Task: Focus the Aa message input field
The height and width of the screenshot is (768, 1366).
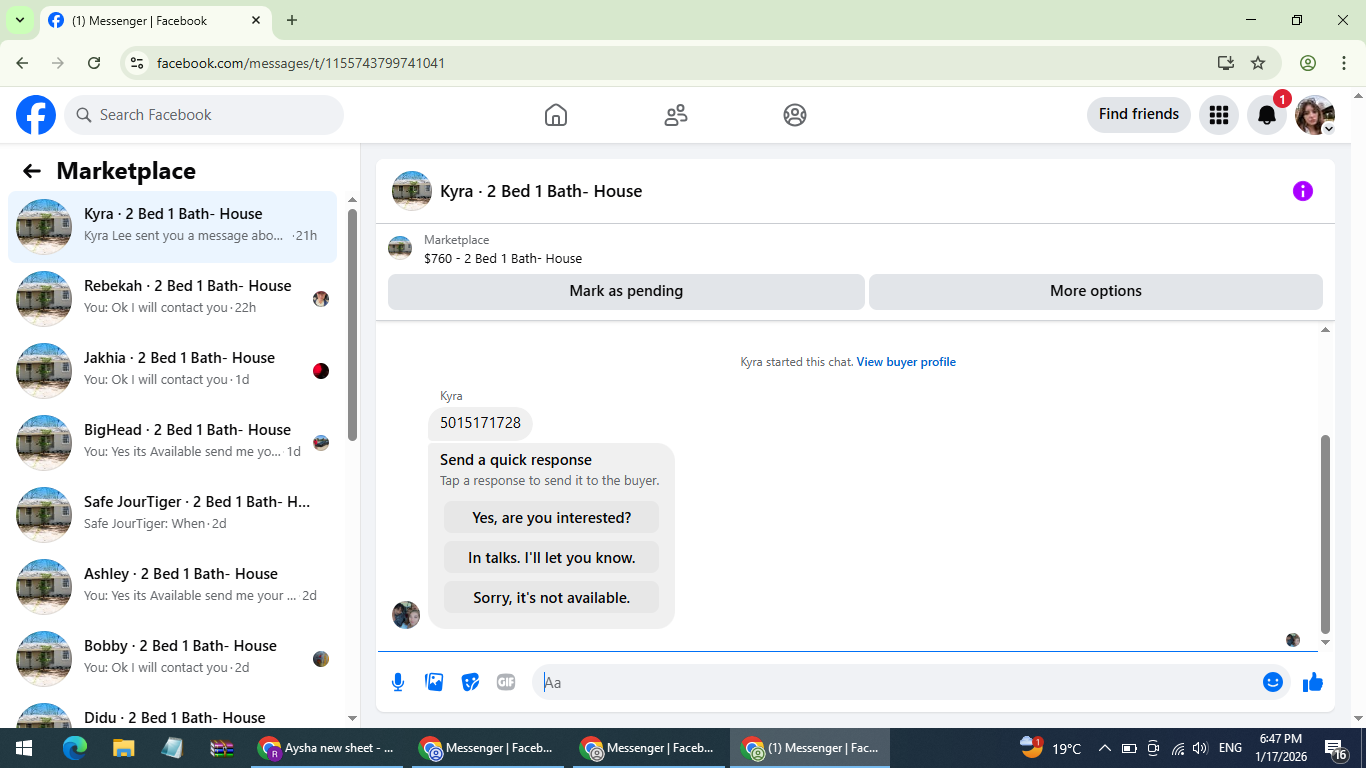Action: pyautogui.click(x=897, y=682)
